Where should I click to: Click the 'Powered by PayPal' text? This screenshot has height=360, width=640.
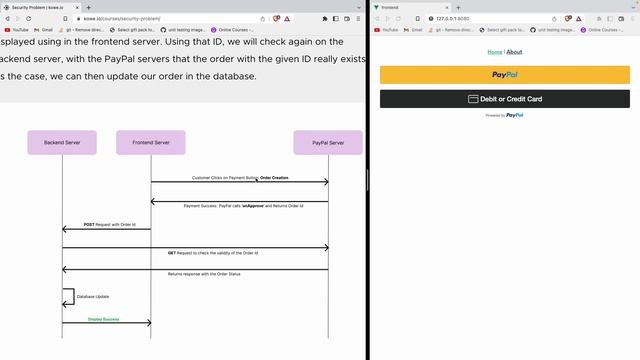tap(504, 116)
